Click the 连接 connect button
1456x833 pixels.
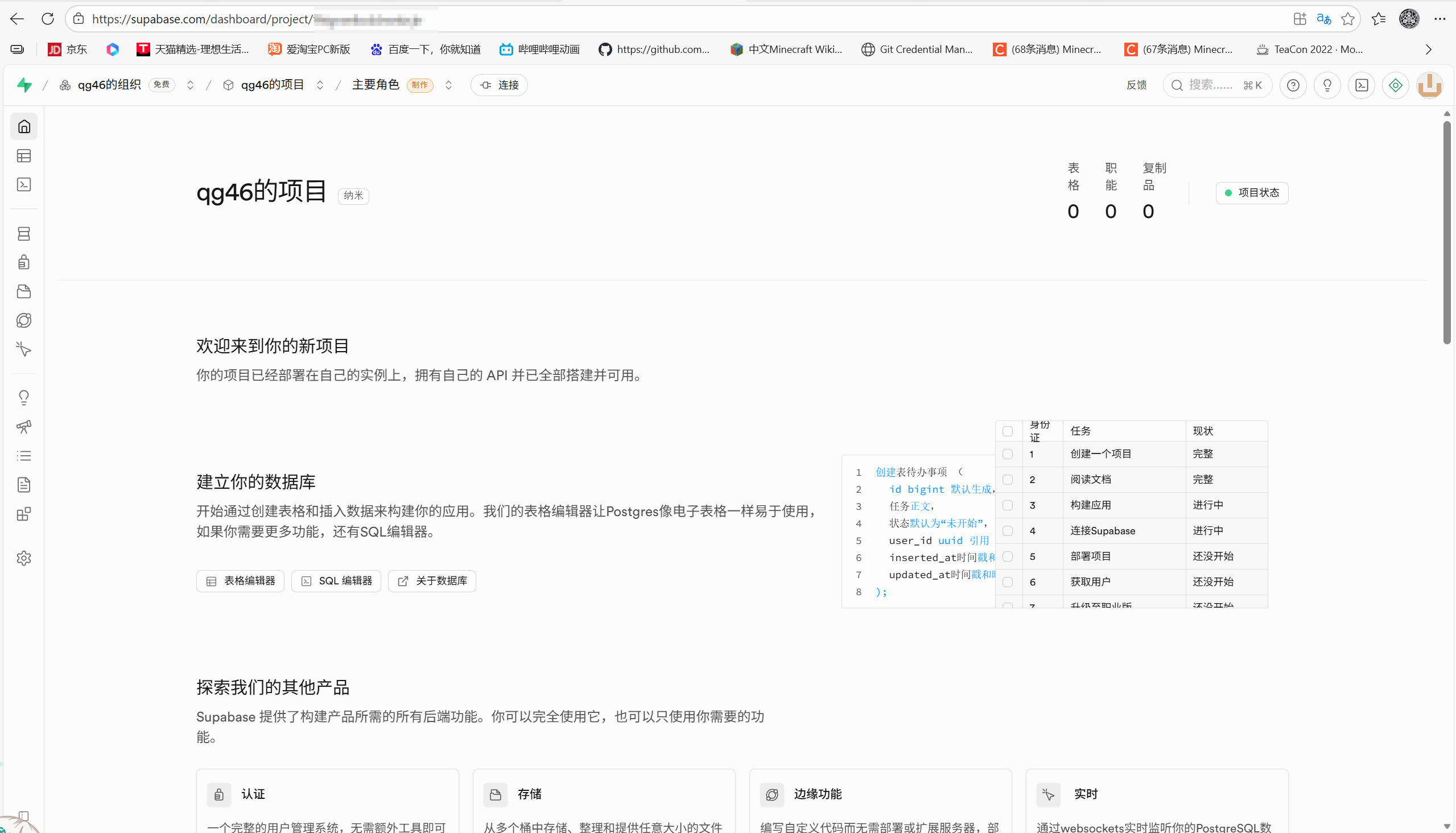pos(499,85)
